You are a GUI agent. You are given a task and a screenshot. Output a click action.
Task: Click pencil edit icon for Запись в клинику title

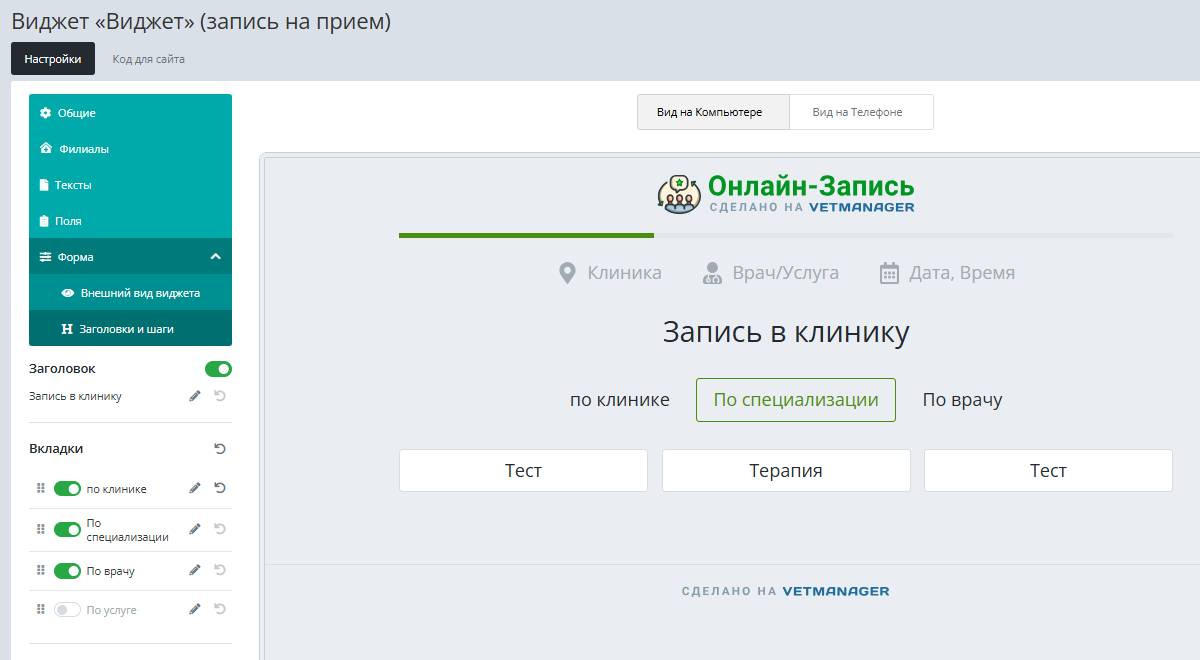point(195,396)
